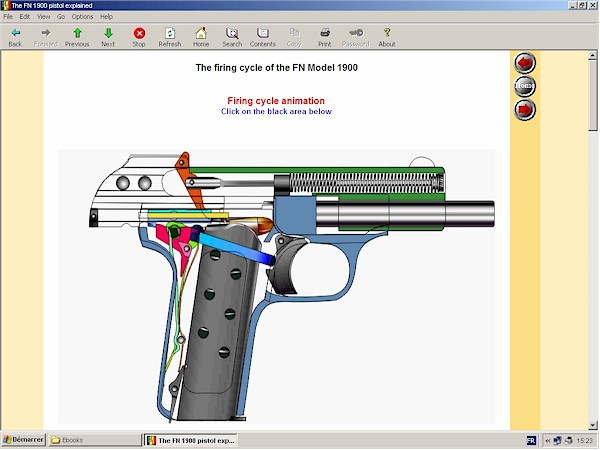The width and height of the screenshot is (600, 450).
Task: Go to Next page with green down arrow
Action: coord(108,38)
